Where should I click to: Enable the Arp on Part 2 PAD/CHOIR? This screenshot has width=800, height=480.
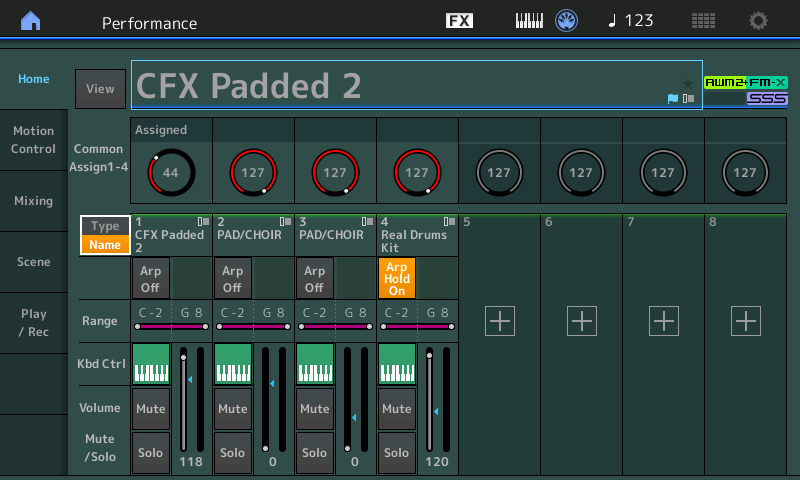point(233,277)
